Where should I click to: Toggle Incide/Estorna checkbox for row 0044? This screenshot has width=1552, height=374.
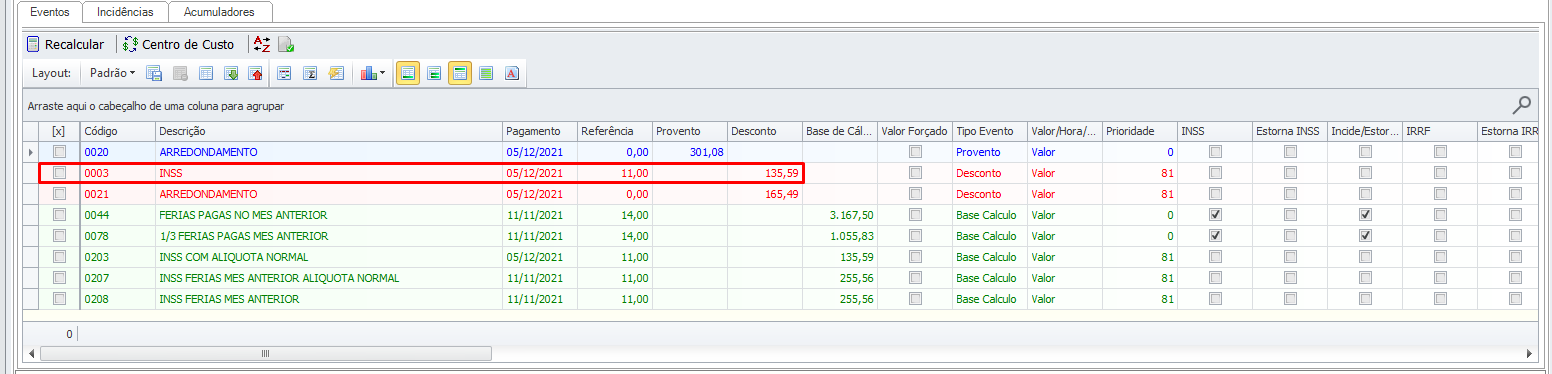[x=1365, y=215]
